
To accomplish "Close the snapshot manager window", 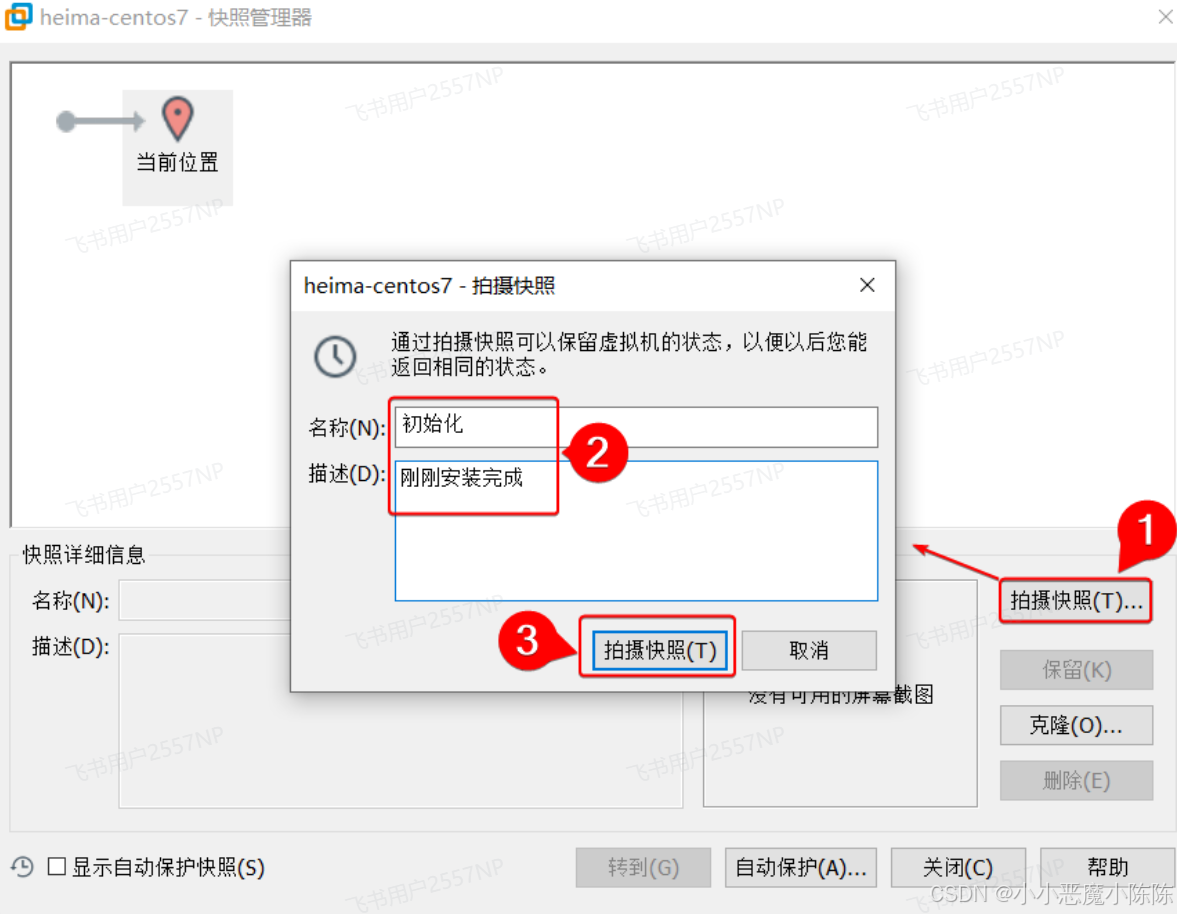I will (x=1165, y=17).
